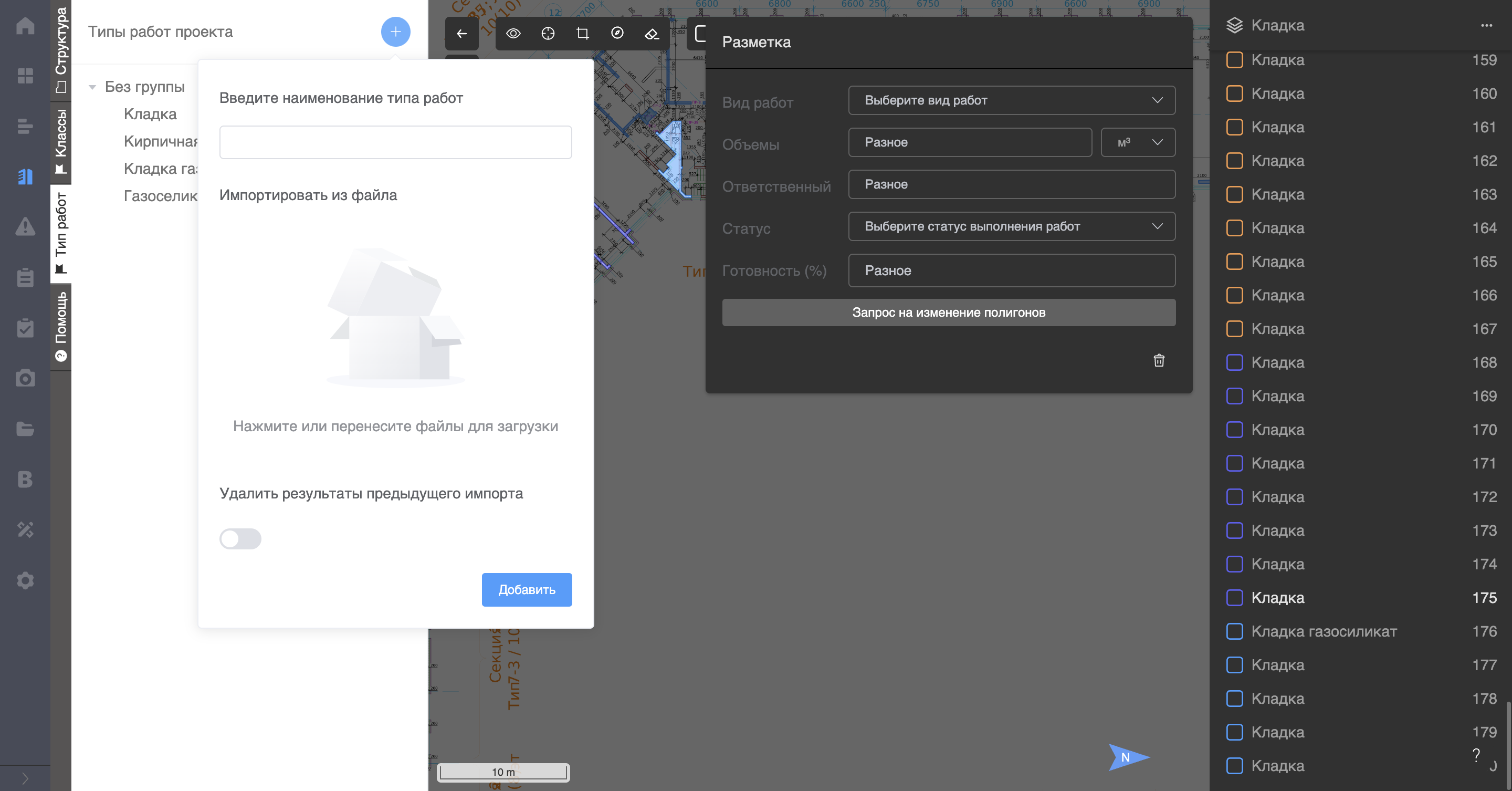Open the Структура vertical tab

61,50
